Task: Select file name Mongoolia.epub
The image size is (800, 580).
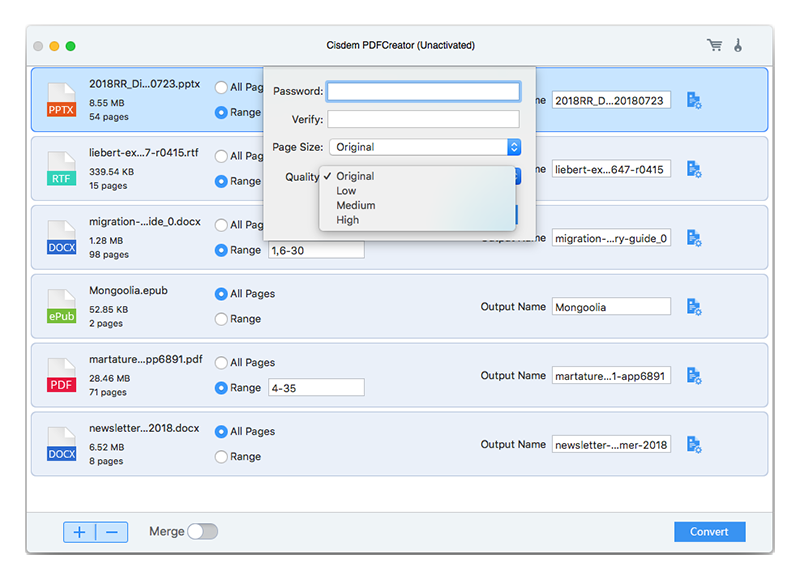Action: point(128,290)
